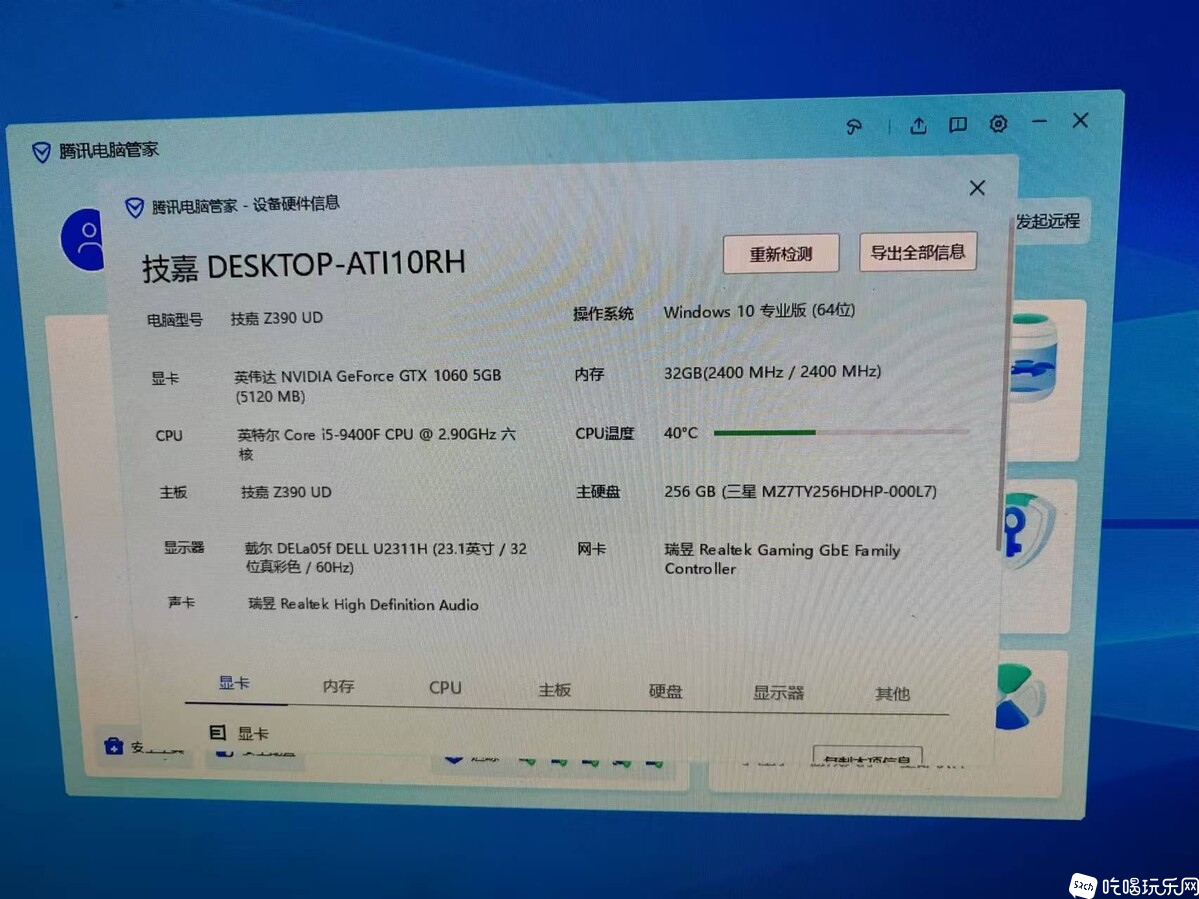
Task: Click the Realtek Gaming GbE Family Controller text
Action: click(782, 559)
